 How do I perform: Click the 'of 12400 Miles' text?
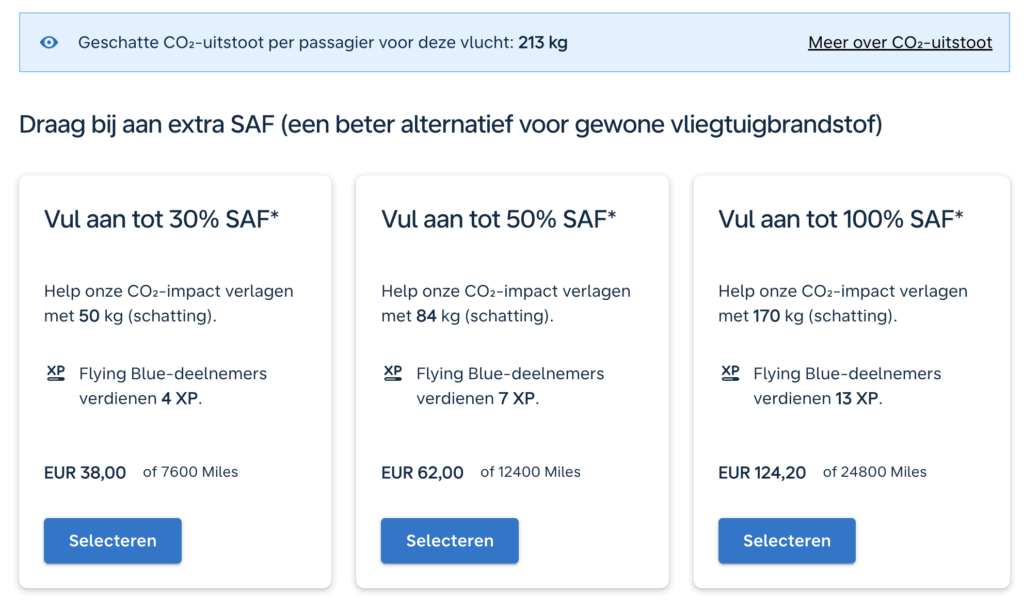pos(530,472)
